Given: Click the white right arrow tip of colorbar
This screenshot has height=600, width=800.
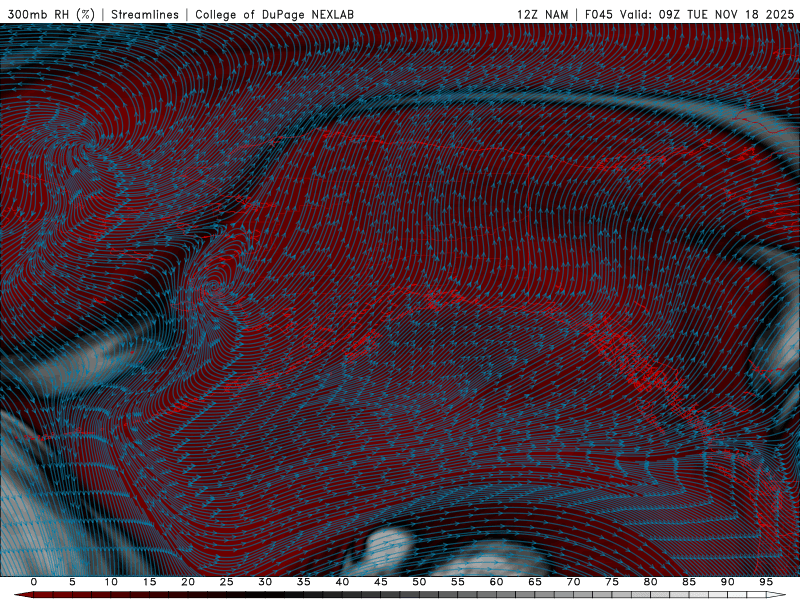Looking at the screenshot, I should coord(777,595).
